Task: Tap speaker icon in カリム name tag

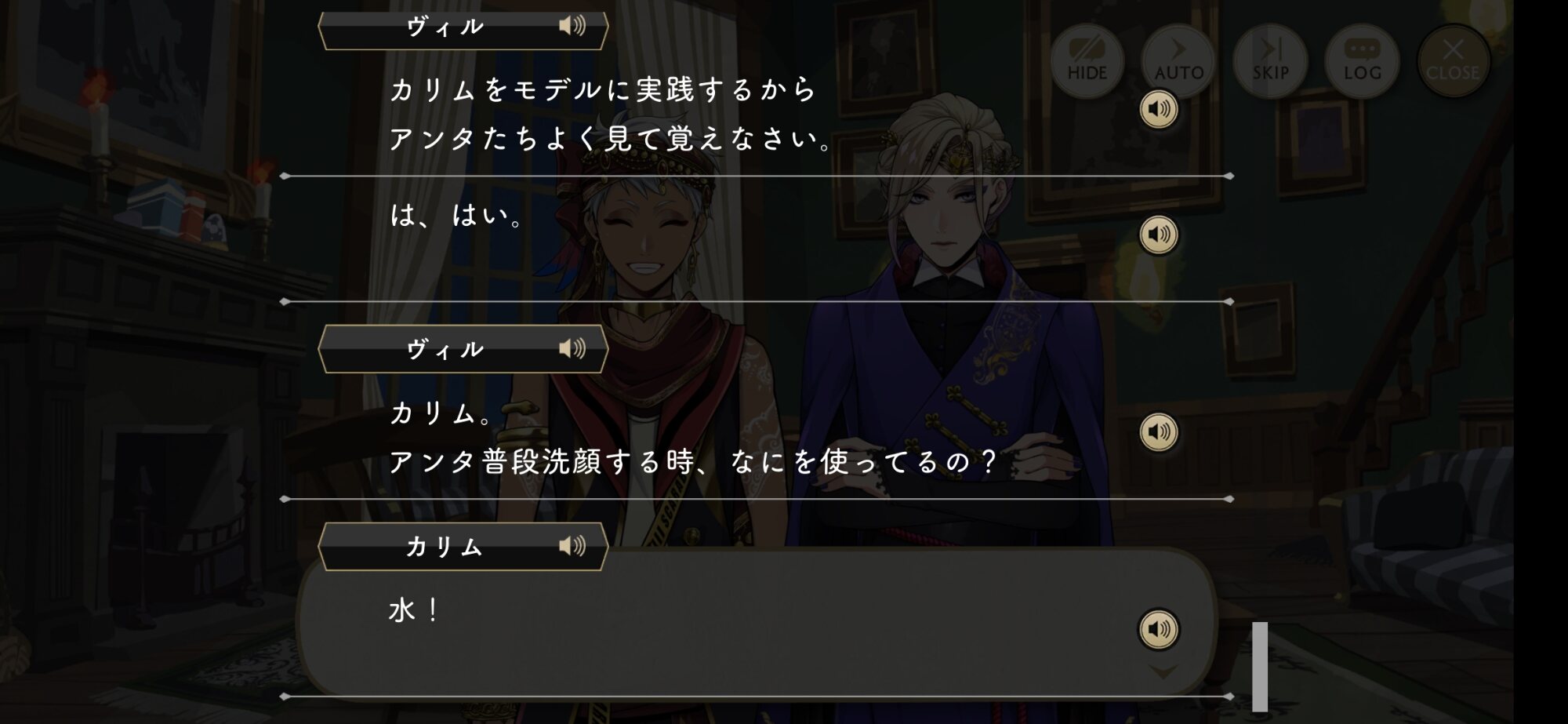Action: click(x=572, y=546)
